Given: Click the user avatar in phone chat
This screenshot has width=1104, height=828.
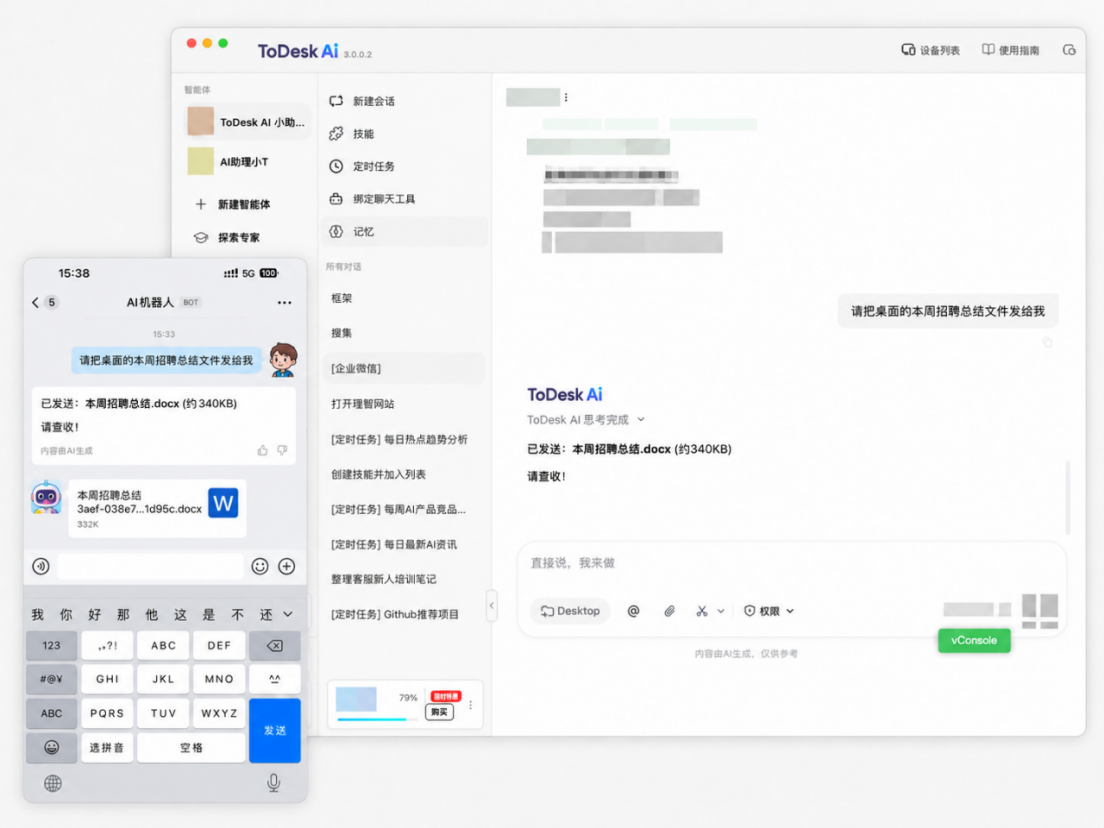Looking at the screenshot, I should click(x=283, y=360).
